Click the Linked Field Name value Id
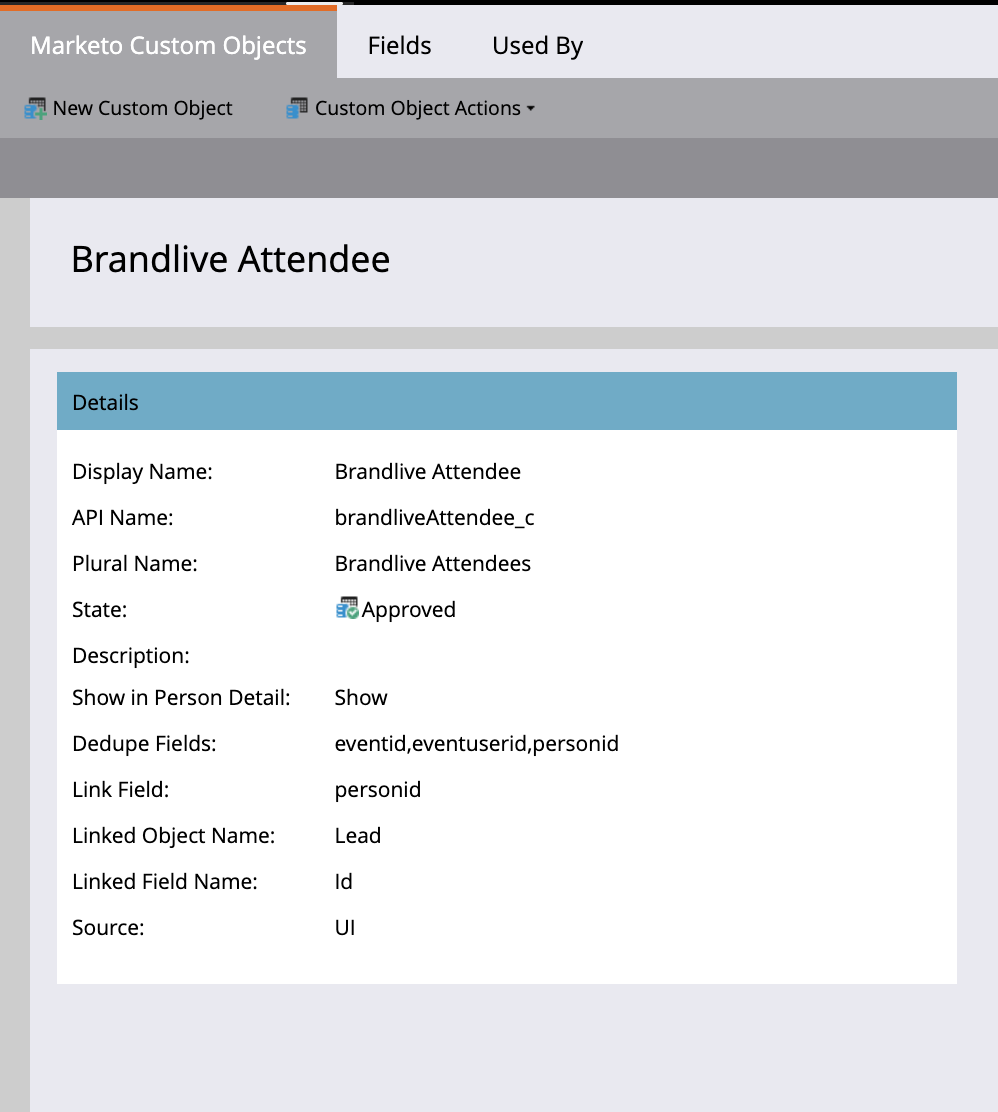Viewport: 998px width, 1112px height. coord(343,882)
